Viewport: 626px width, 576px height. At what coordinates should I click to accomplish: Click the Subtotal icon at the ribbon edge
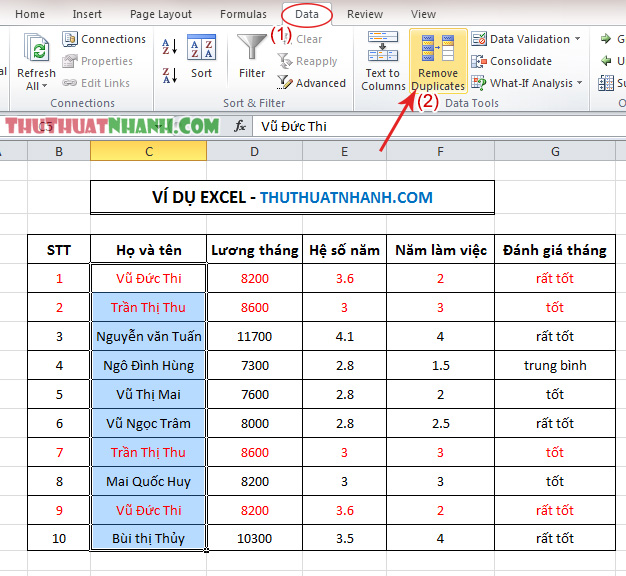(x=606, y=83)
